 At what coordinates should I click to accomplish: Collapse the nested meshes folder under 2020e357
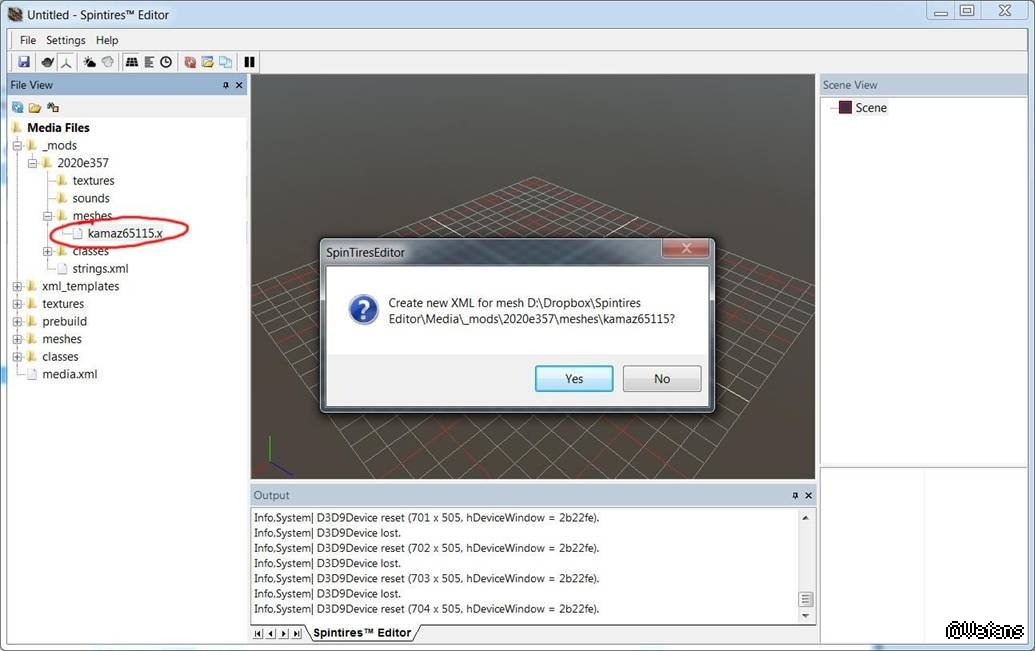pos(48,216)
